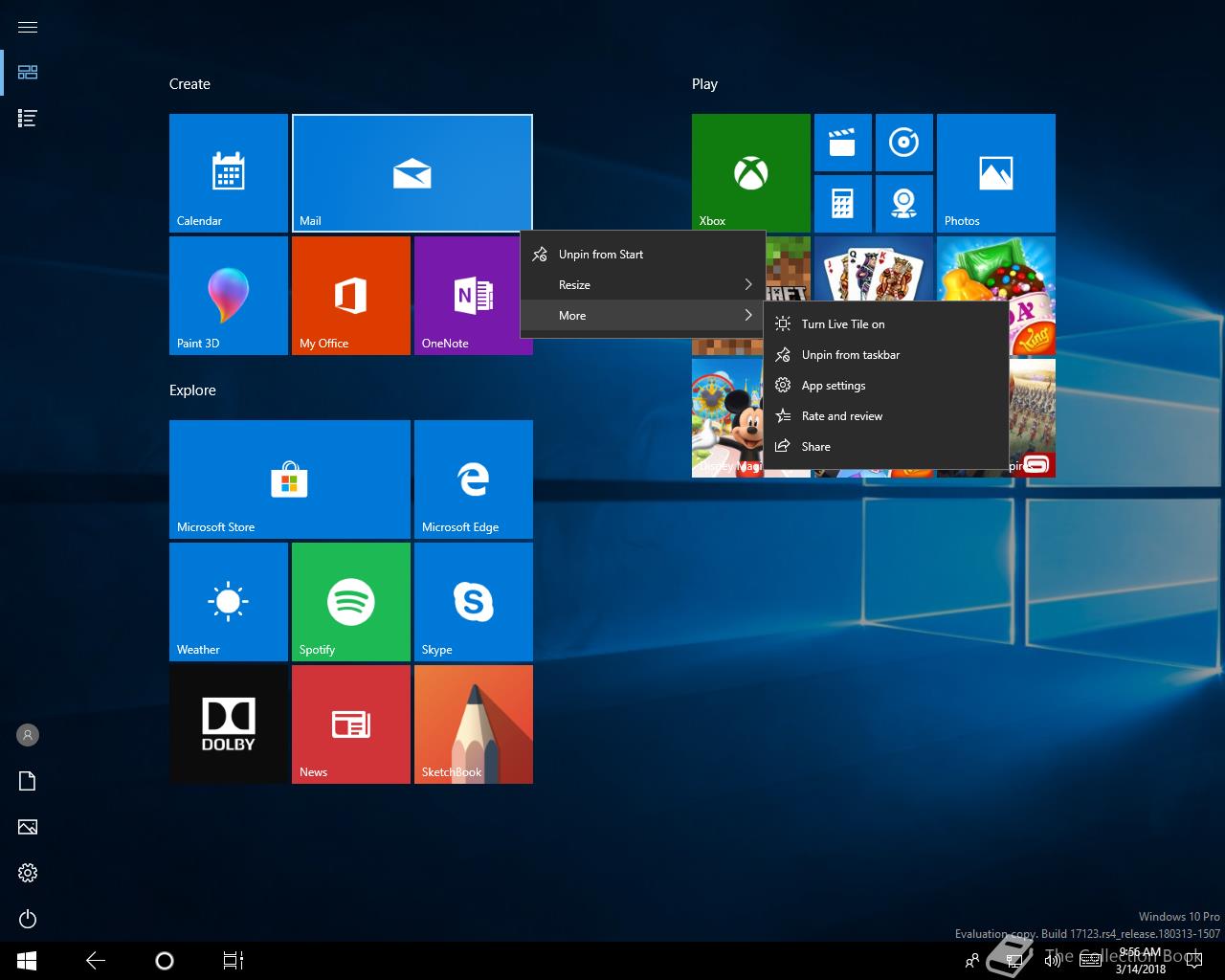Open the Power options button

coord(28,919)
